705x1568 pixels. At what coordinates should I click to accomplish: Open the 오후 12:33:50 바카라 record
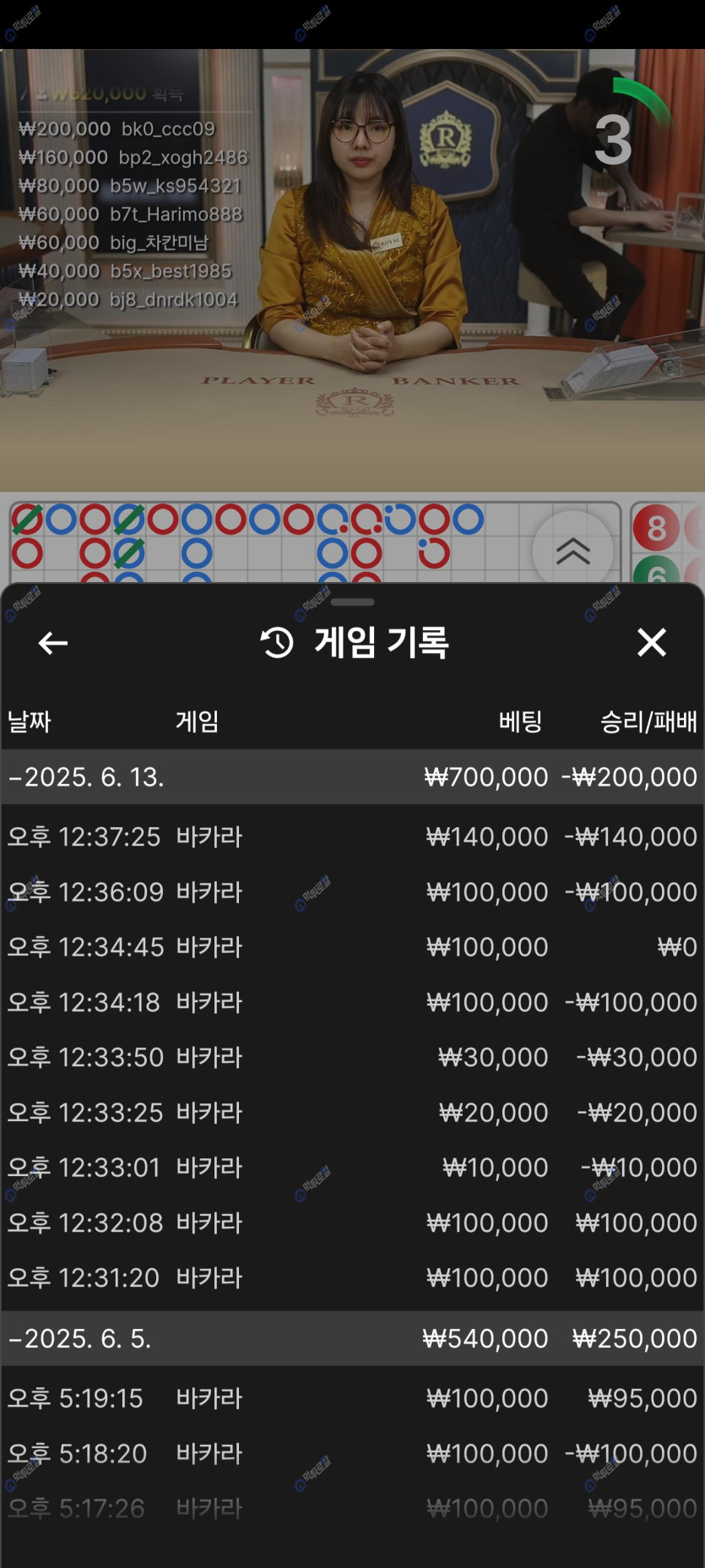tap(353, 1057)
